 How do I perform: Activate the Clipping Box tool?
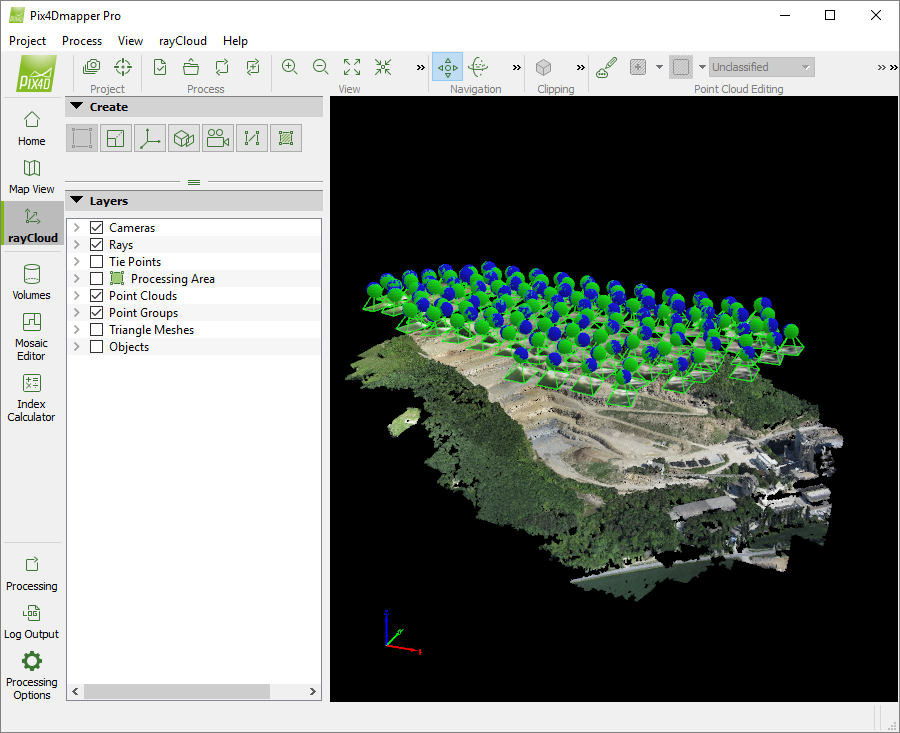tap(543, 67)
